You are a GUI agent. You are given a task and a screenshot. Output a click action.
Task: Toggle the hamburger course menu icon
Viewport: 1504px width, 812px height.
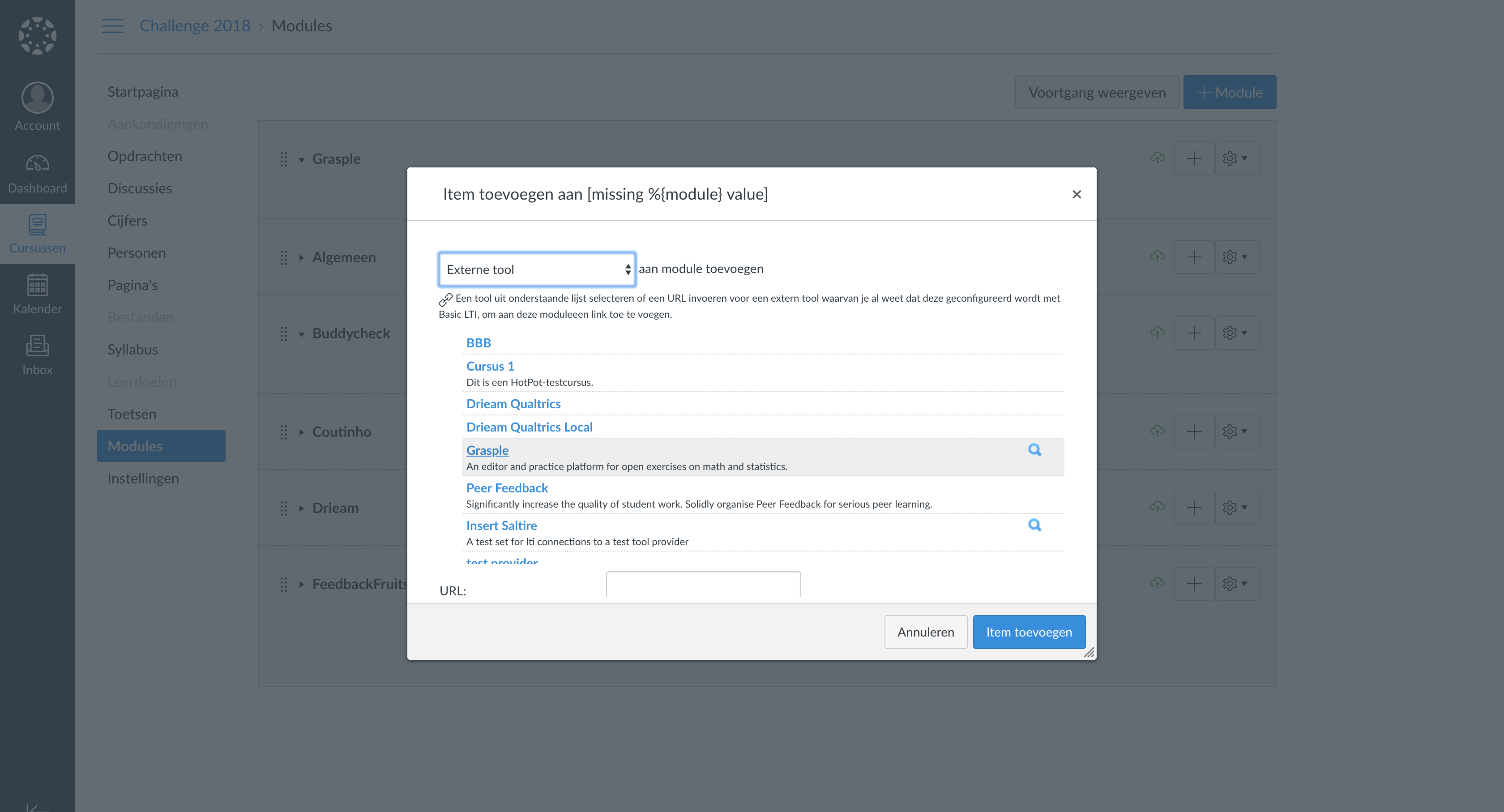click(x=113, y=26)
